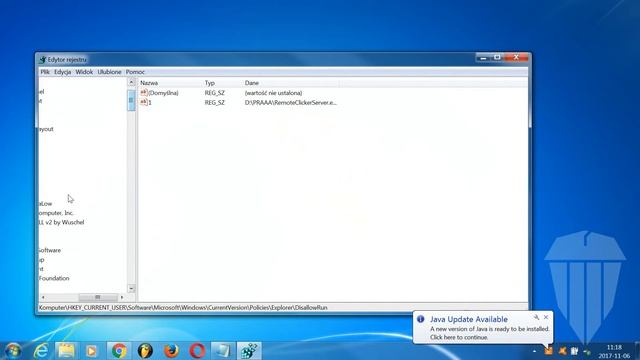Select the 'oftware' tree entry
Screen dimensions: 640x360
click(50, 250)
